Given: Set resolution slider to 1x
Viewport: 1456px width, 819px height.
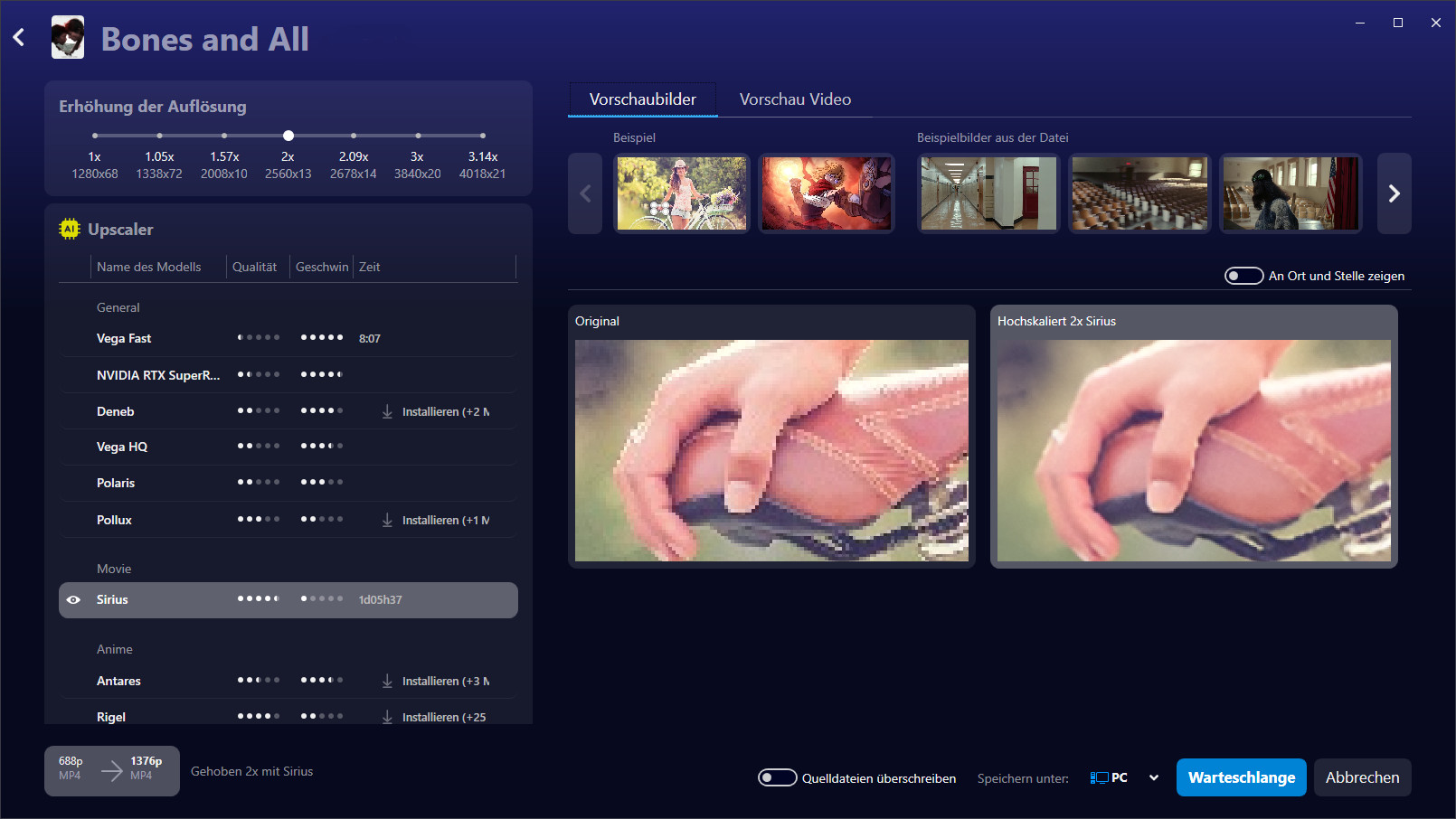Looking at the screenshot, I should (x=95, y=136).
